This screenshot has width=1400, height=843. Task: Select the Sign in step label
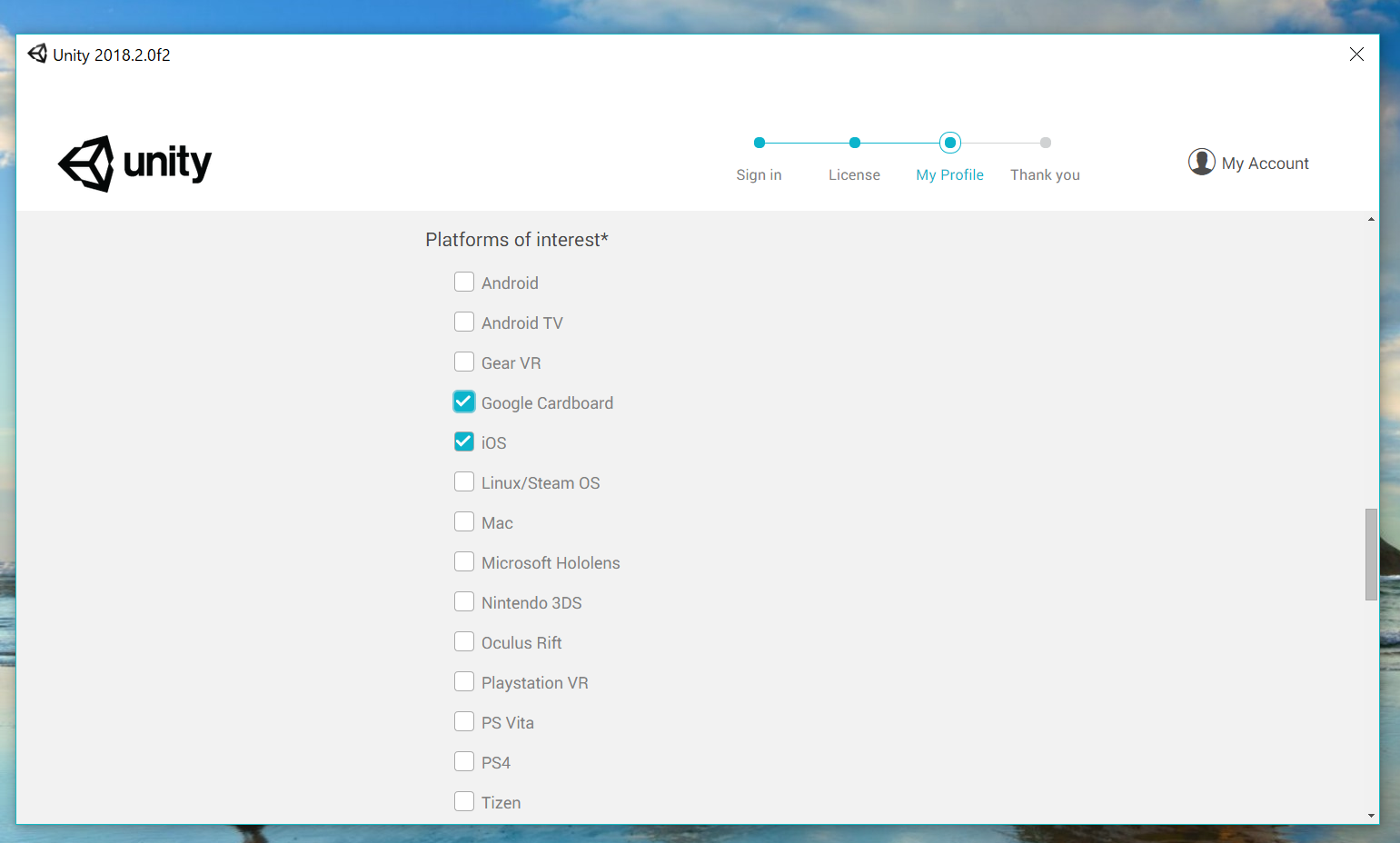[x=759, y=175]
